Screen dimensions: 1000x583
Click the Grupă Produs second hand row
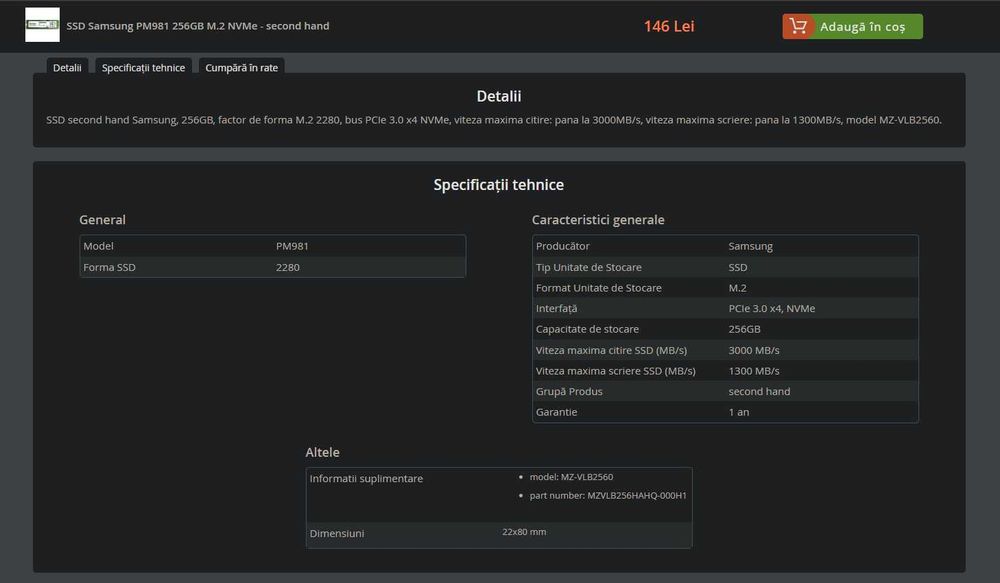tap(725, 391)
